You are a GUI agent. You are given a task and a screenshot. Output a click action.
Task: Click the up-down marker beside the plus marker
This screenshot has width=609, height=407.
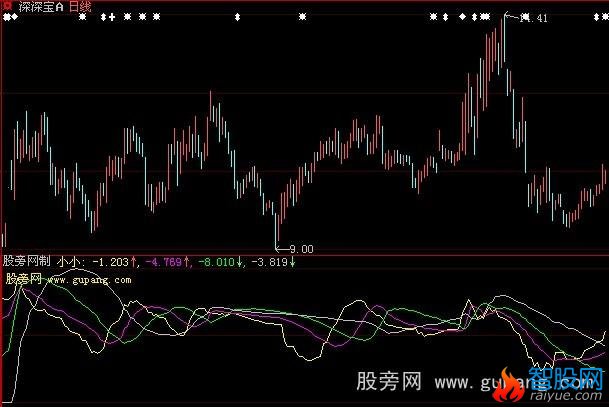103,17
